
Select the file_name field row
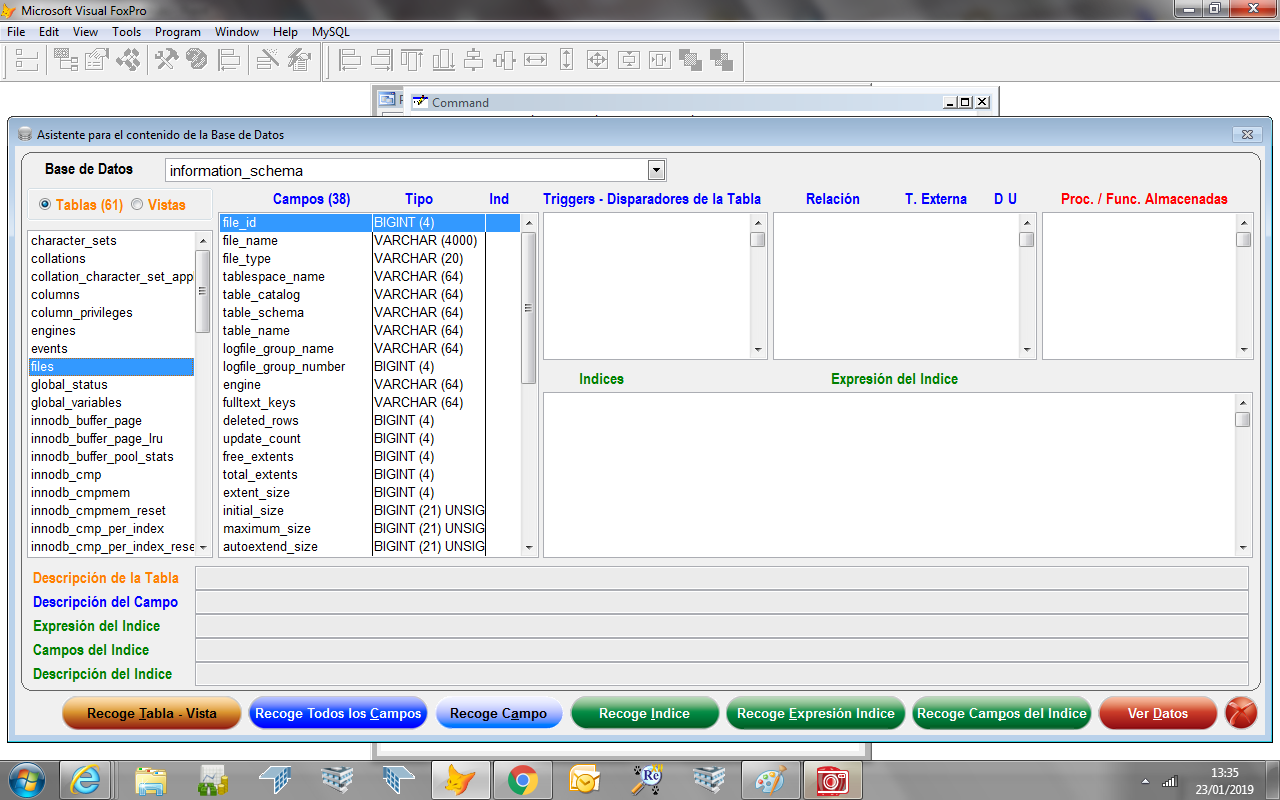tap(370, 241)
